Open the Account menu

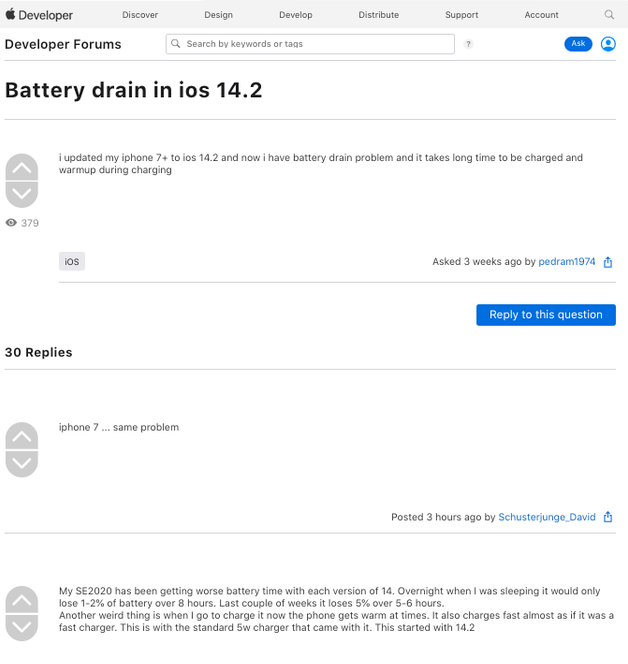(541, 15)
